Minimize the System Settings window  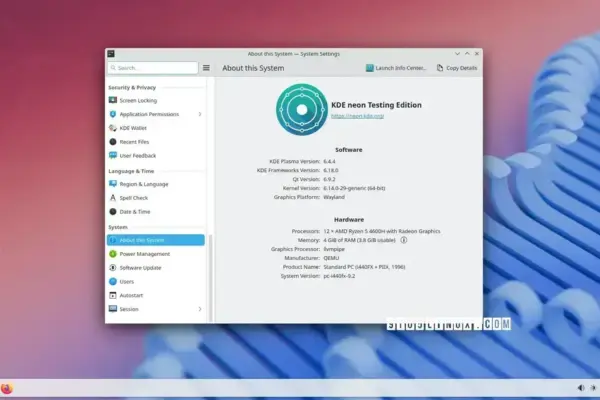click(457, 54)
